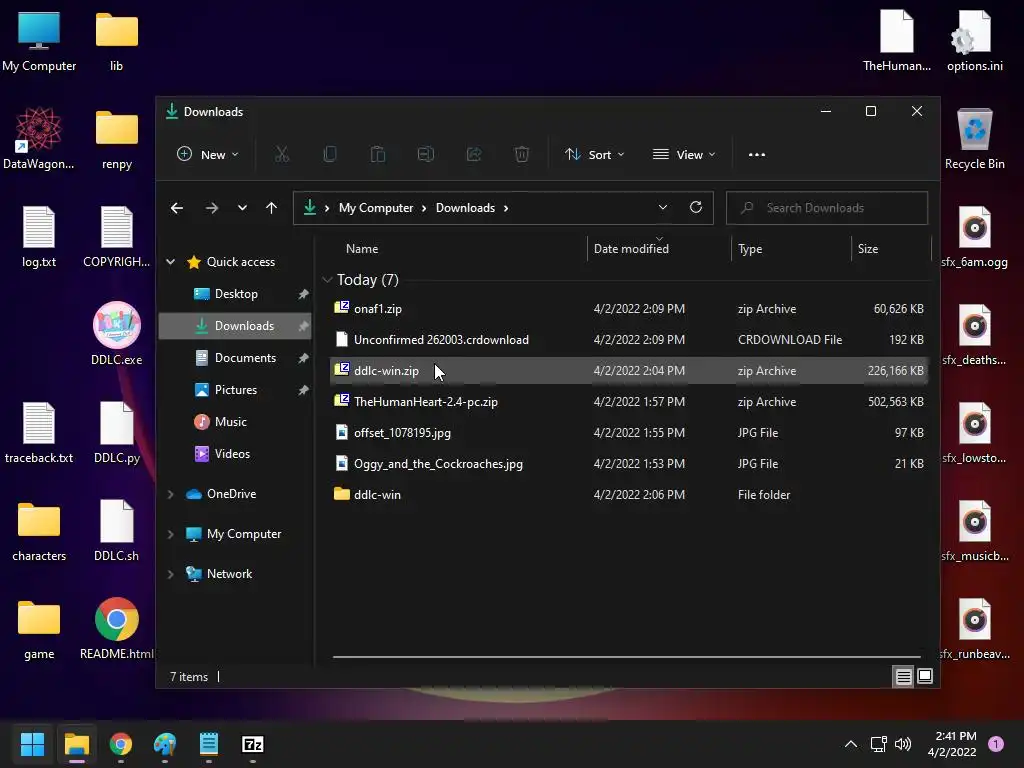Image resolution: width=1024 pixels, height=768 pixels.
Task: Go back with the left arrow
Action: coord(177,208)
